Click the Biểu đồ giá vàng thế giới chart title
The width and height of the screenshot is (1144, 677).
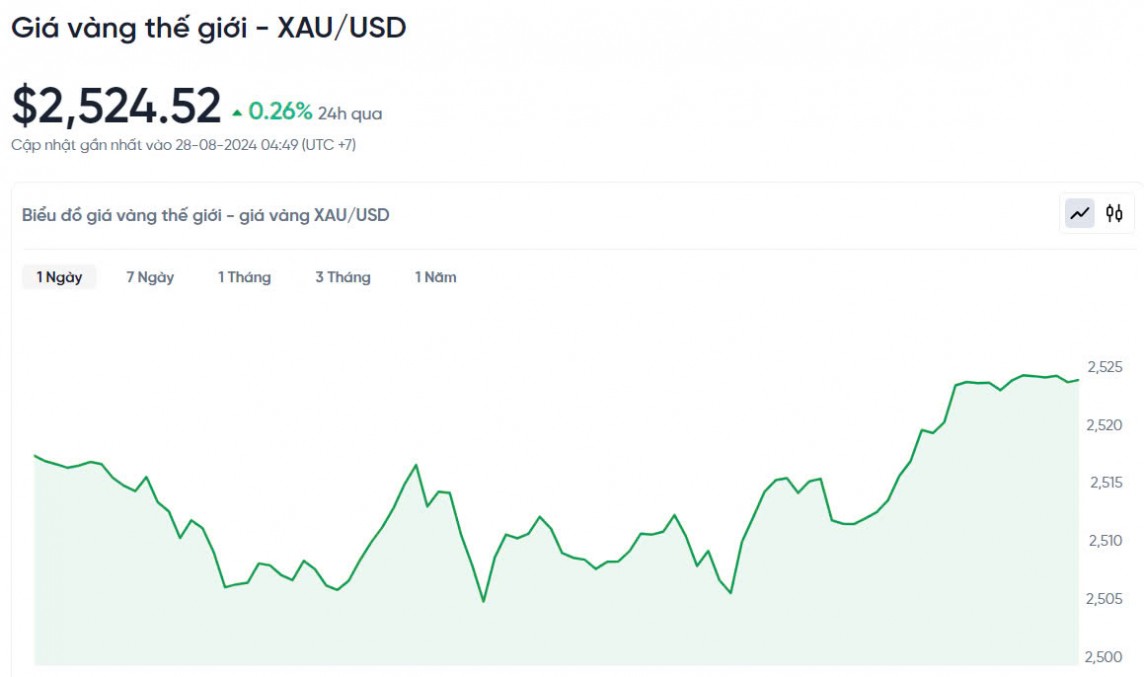206,214
